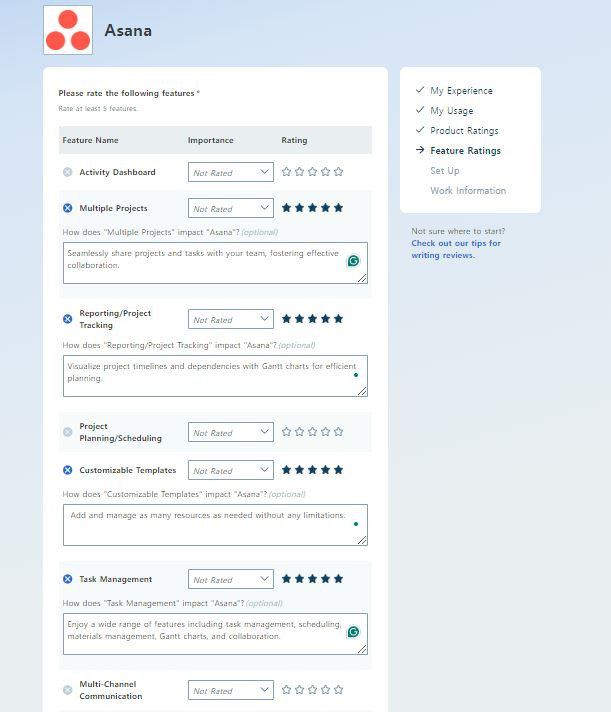
Task: Go to Product Ratings step
Action: (464, 130)
